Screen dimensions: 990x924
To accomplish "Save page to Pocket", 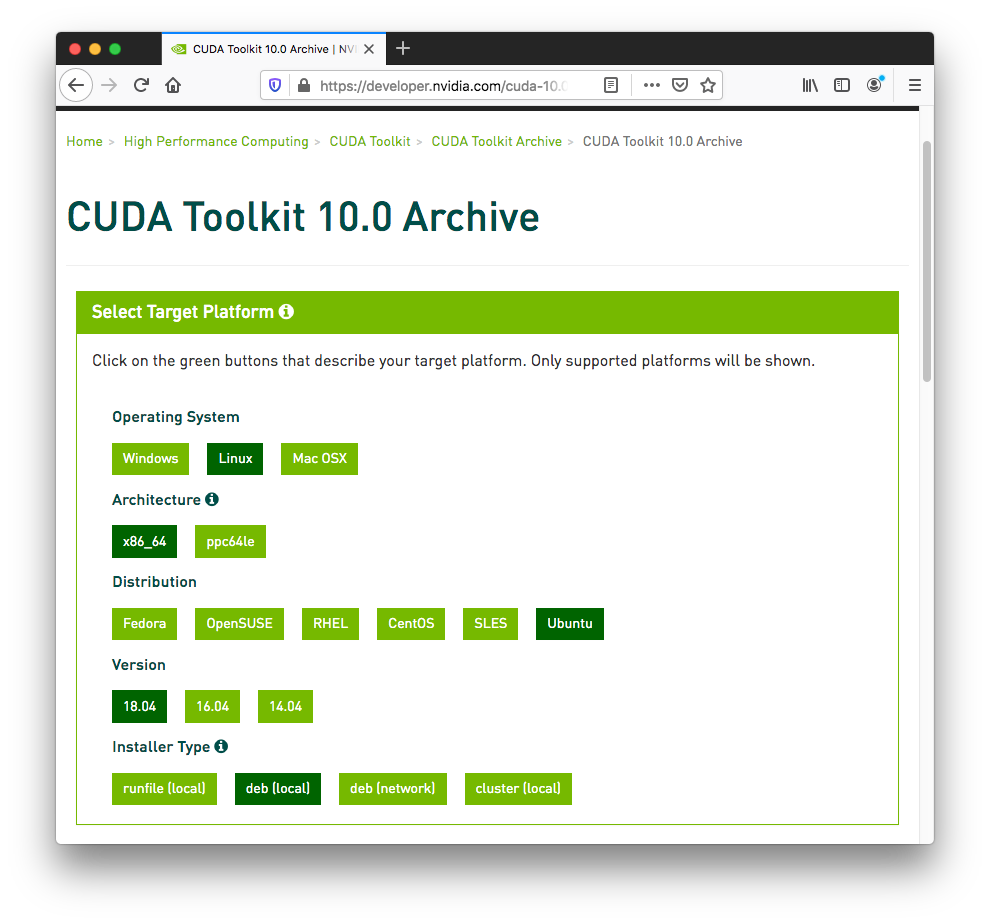I will (x=680, y=85).
